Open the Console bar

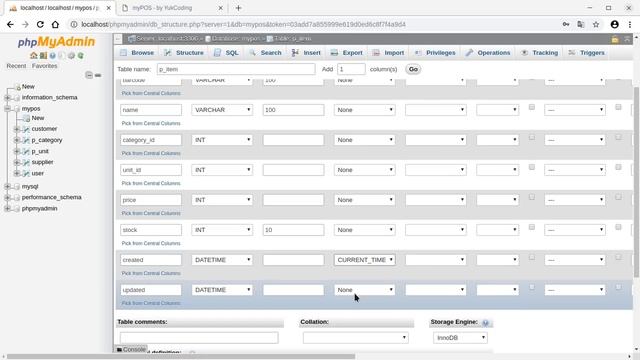[x=131, y=349]
